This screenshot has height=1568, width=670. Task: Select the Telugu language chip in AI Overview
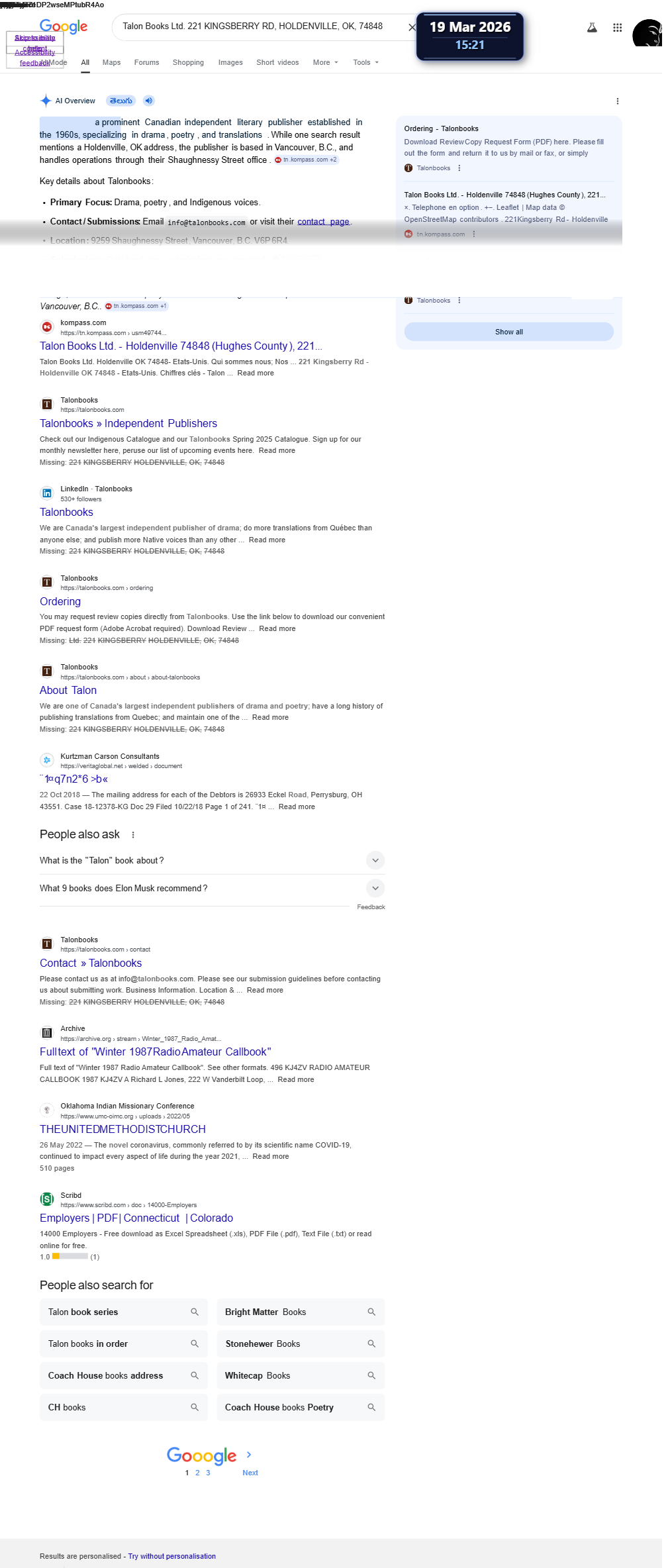pos(121,101)
